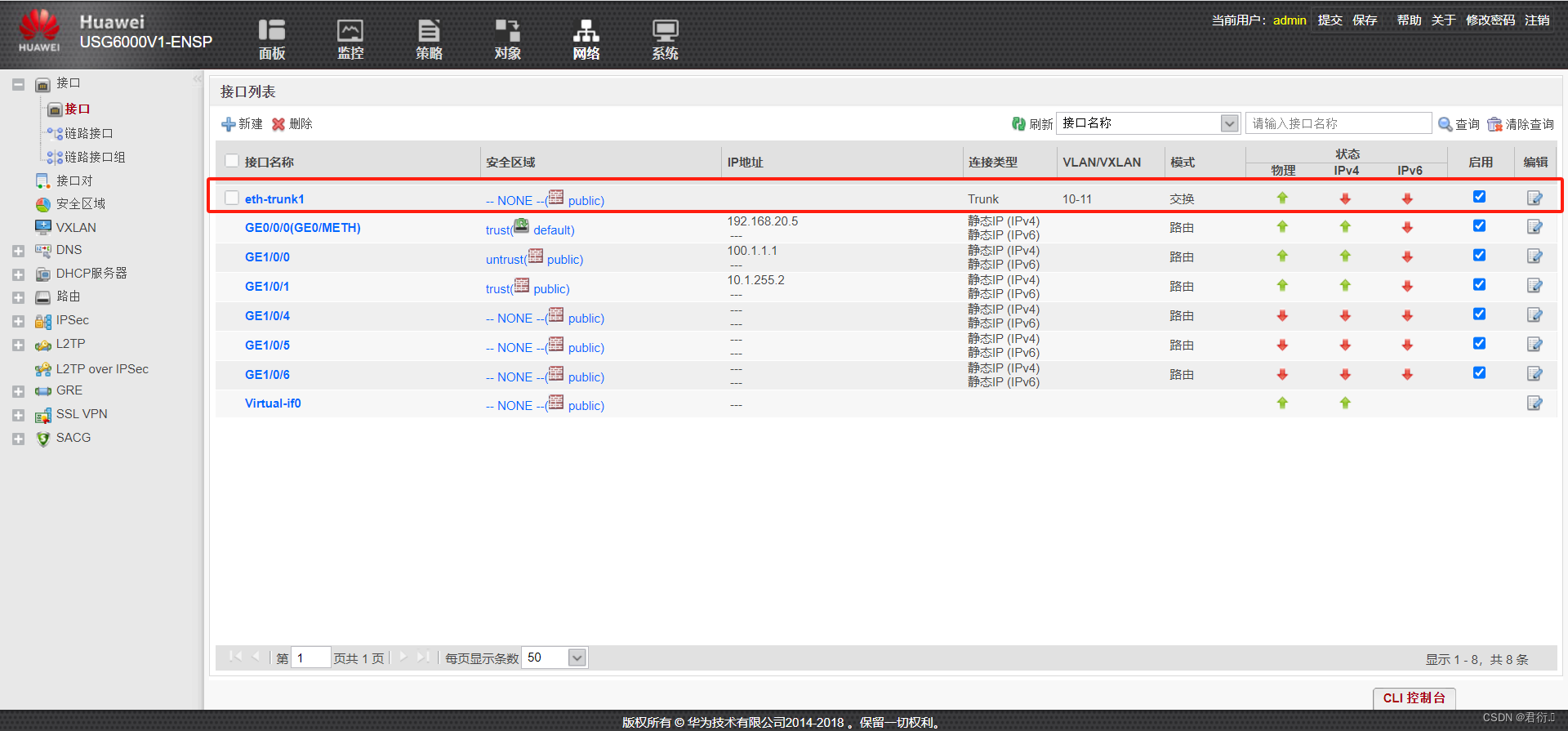Click the magnifier 查询 icon
Screen dimensions: 1568x731
tap(1445, 124)
